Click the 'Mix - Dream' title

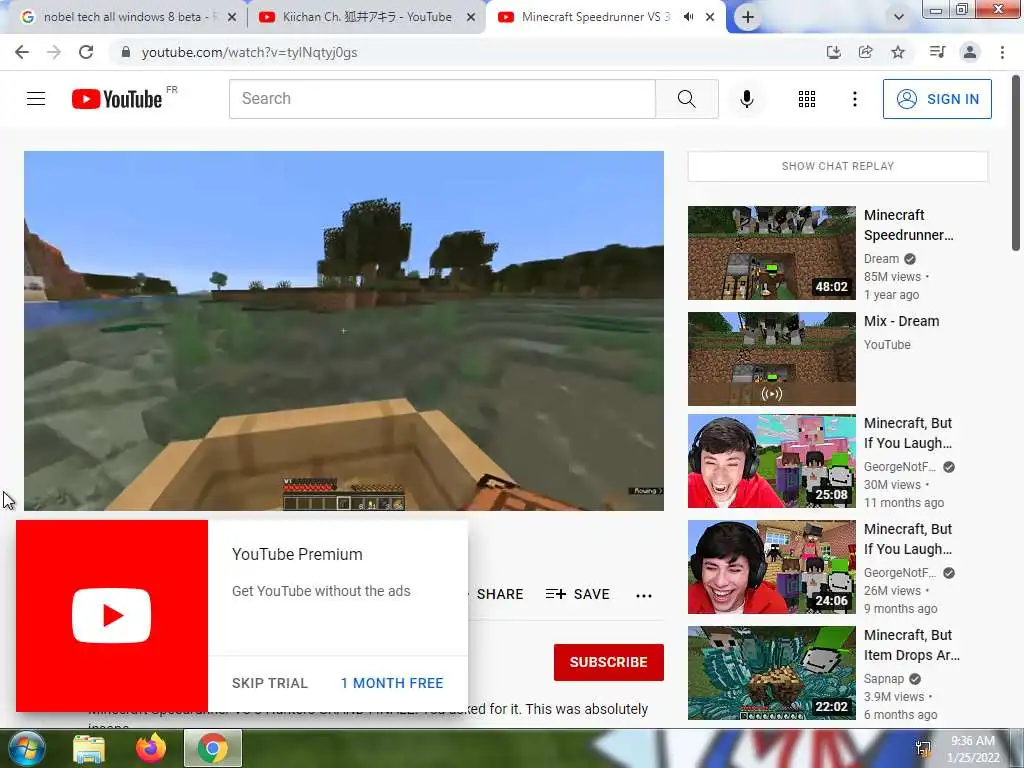click(x=901, y=321)
